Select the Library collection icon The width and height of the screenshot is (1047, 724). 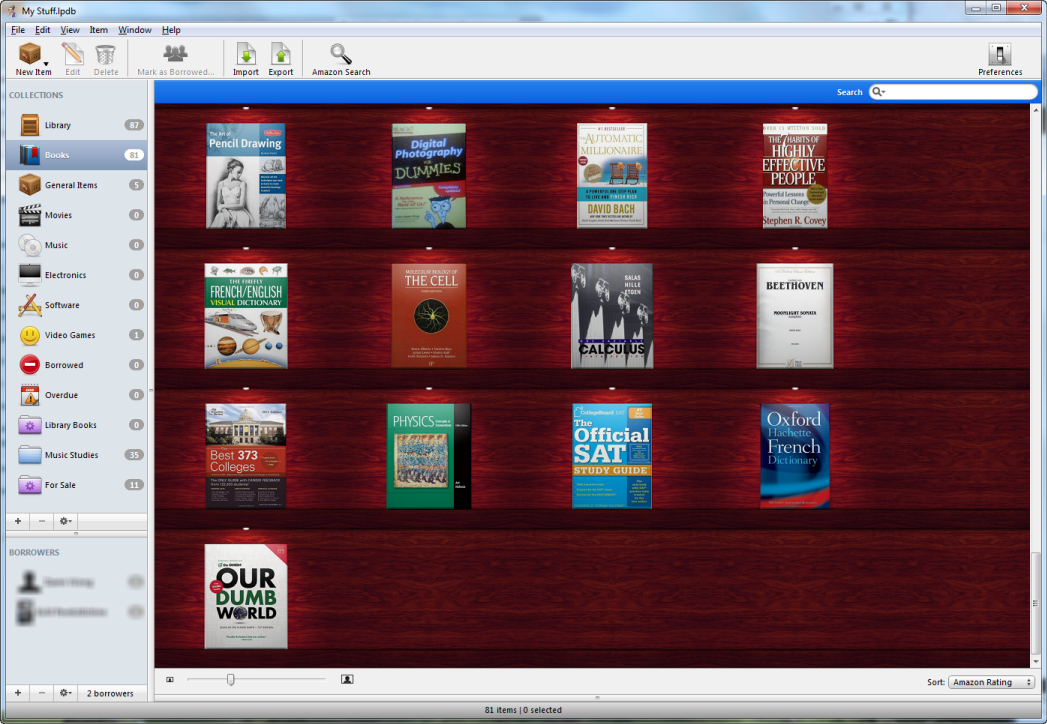29,125
